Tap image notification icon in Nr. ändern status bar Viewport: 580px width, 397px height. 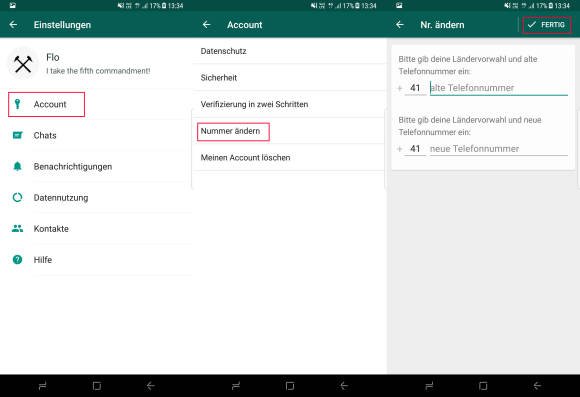coord(399,6)
